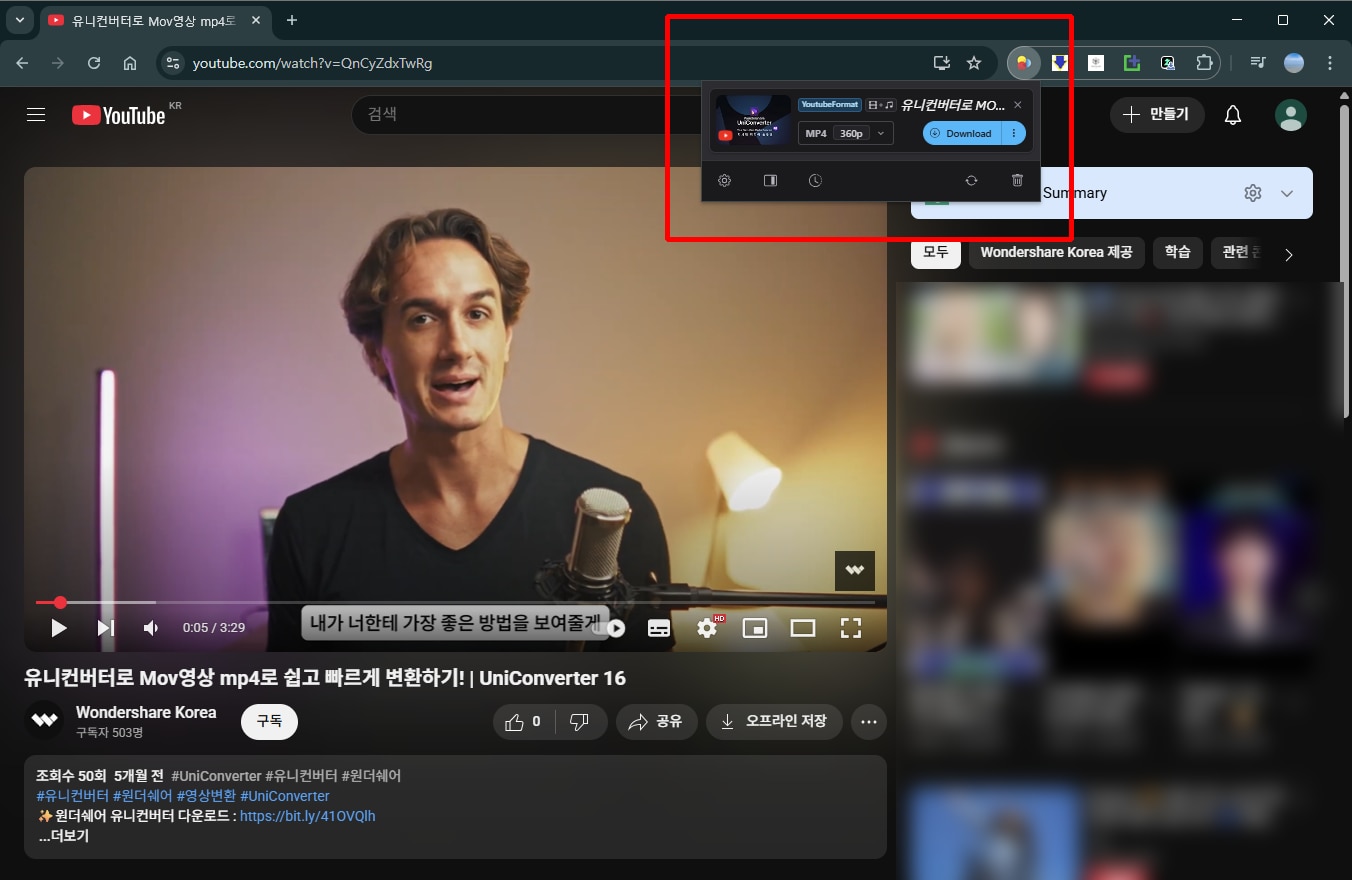The width and height of the screenshot is (1352, 880).
Task: Open YouTube account avatar menu
Action: click(x=1291, y=115)
